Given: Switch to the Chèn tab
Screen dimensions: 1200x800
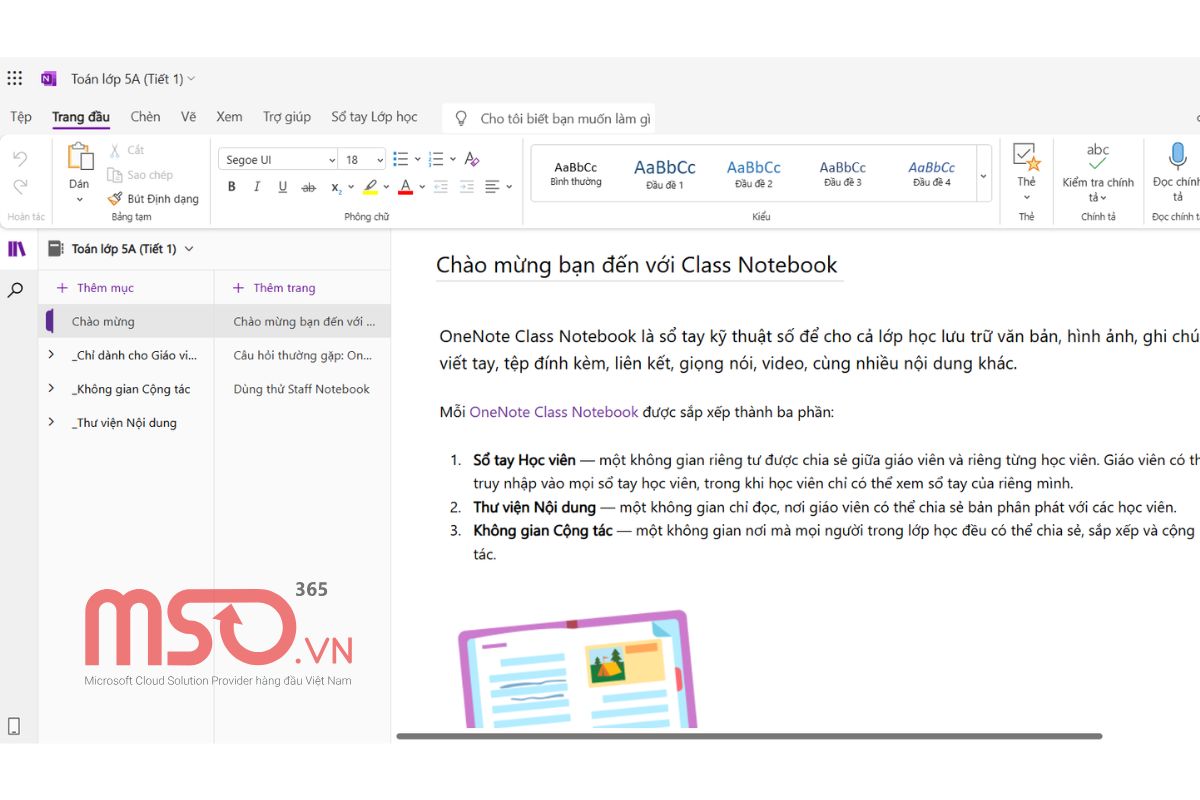Looking at the screenshot, I should pyautogui.click(x=145, y=117).
